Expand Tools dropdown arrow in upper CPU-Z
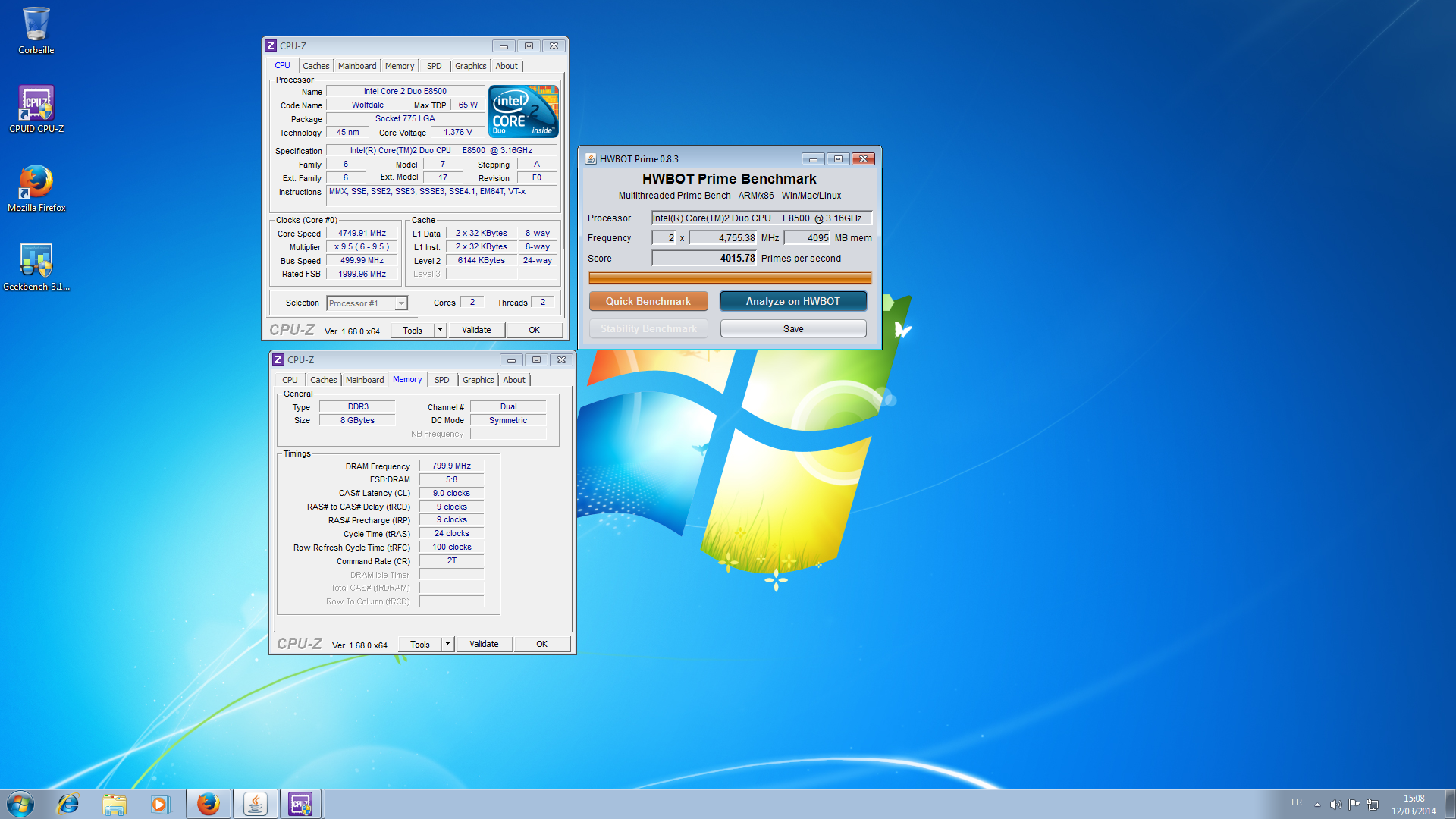This screenshot has width=1456, height=819. coord(440,330)
